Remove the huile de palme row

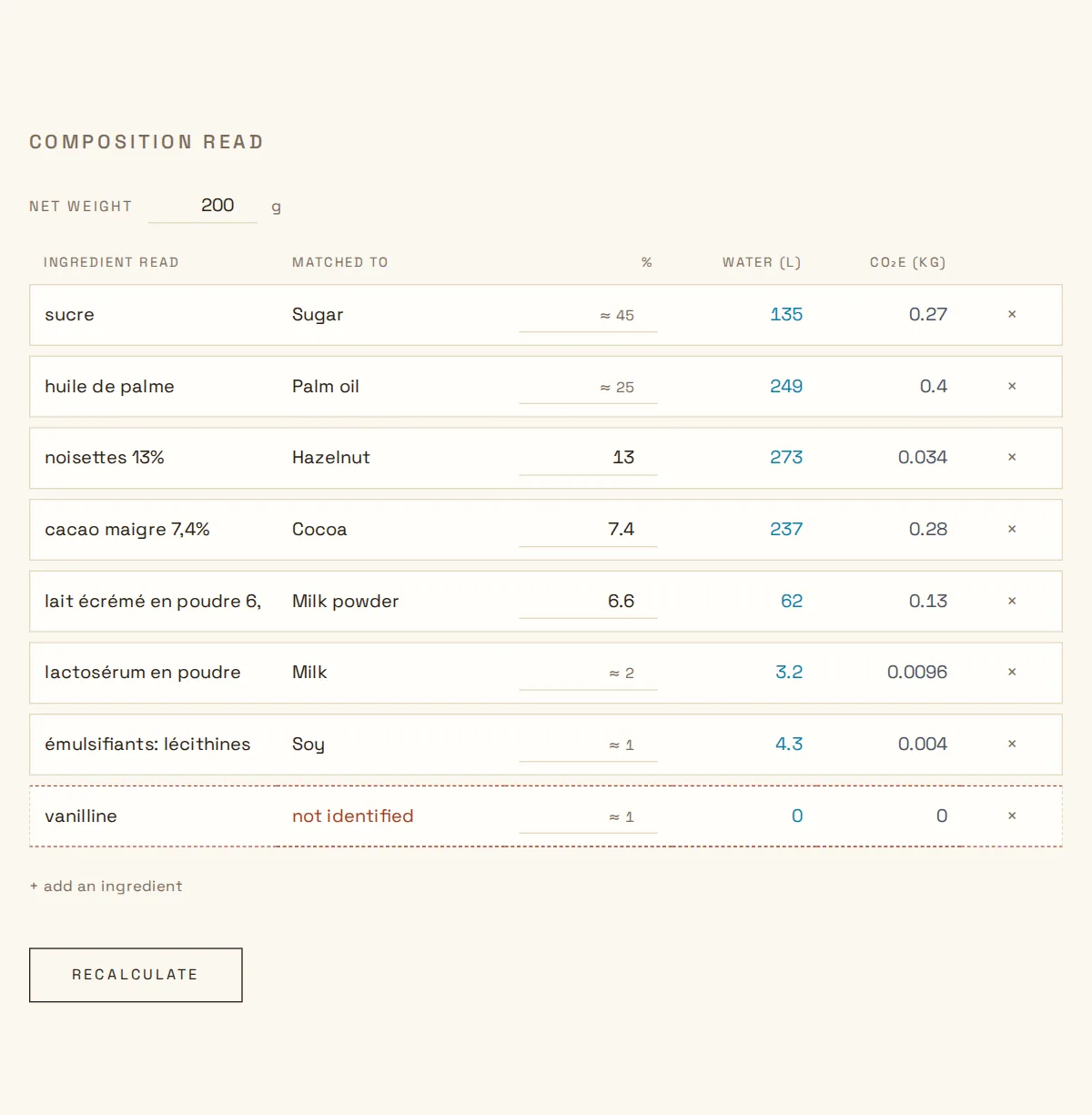click(1012, 387)
